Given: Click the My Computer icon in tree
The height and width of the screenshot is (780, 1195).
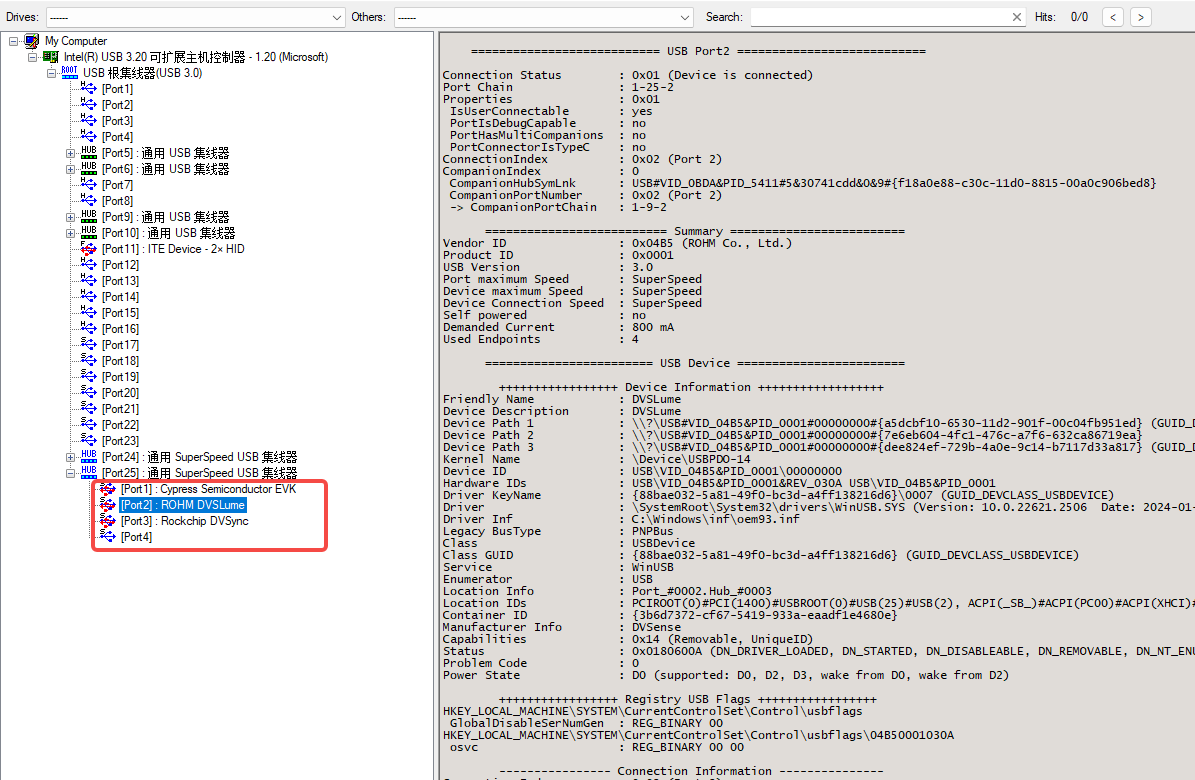Looking at the screenshot, I should (32, 41).
